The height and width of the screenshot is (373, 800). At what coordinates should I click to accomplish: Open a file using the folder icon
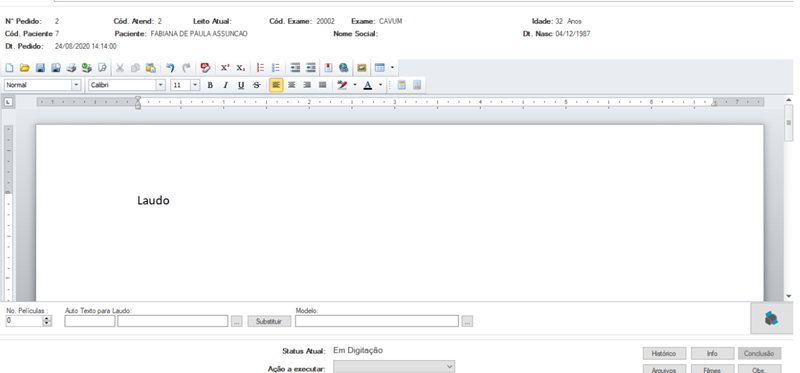click(24, 67)
